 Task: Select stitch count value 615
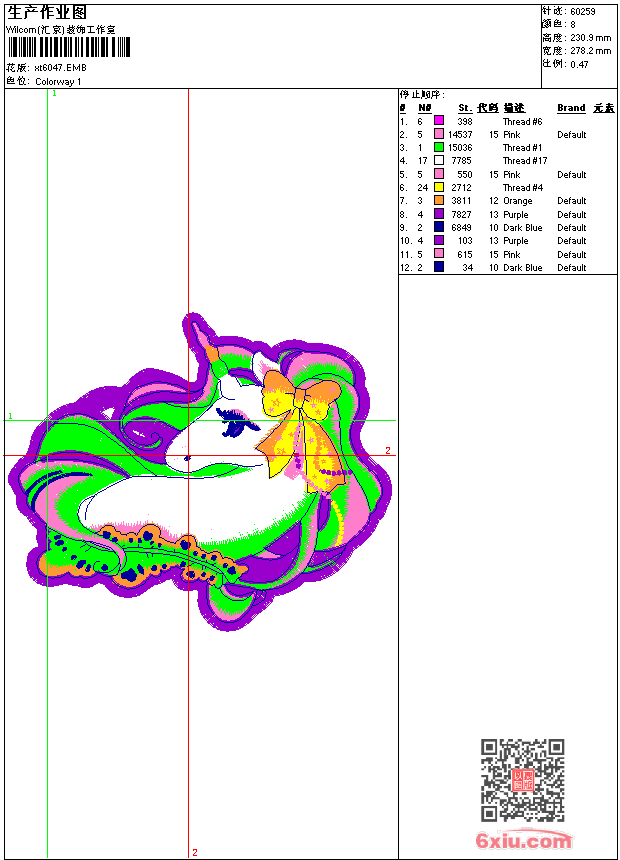(465, 255)
